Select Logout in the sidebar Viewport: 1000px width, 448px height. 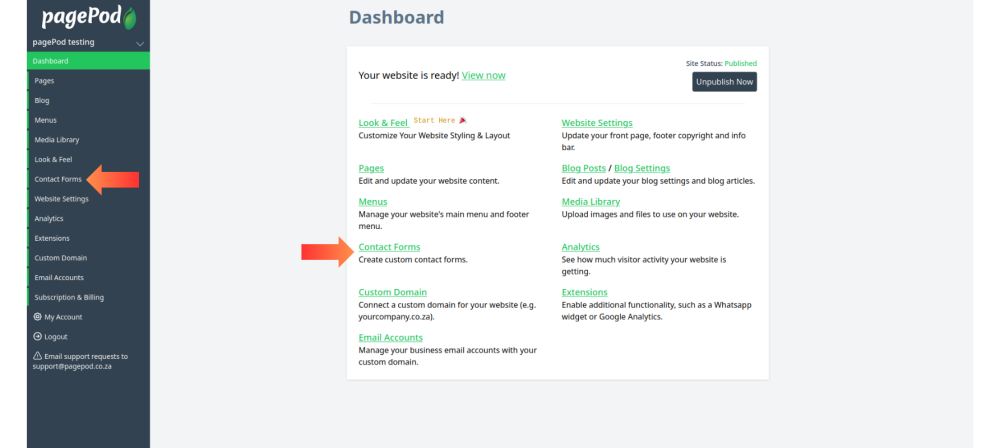55,336
